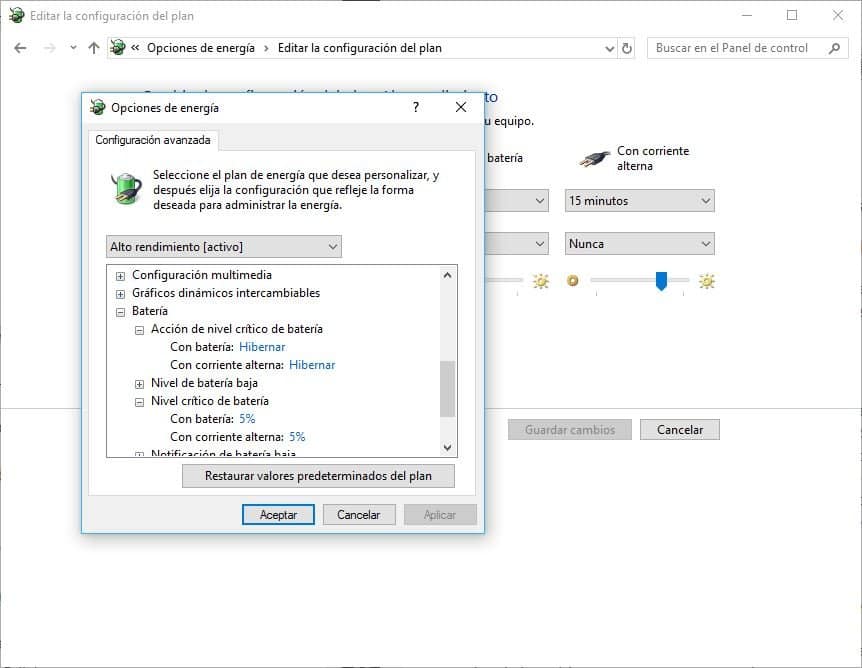Open the Nunca dropdown menu
The width and height of the screenshot is (862, 668).
[x=638, y=243]
